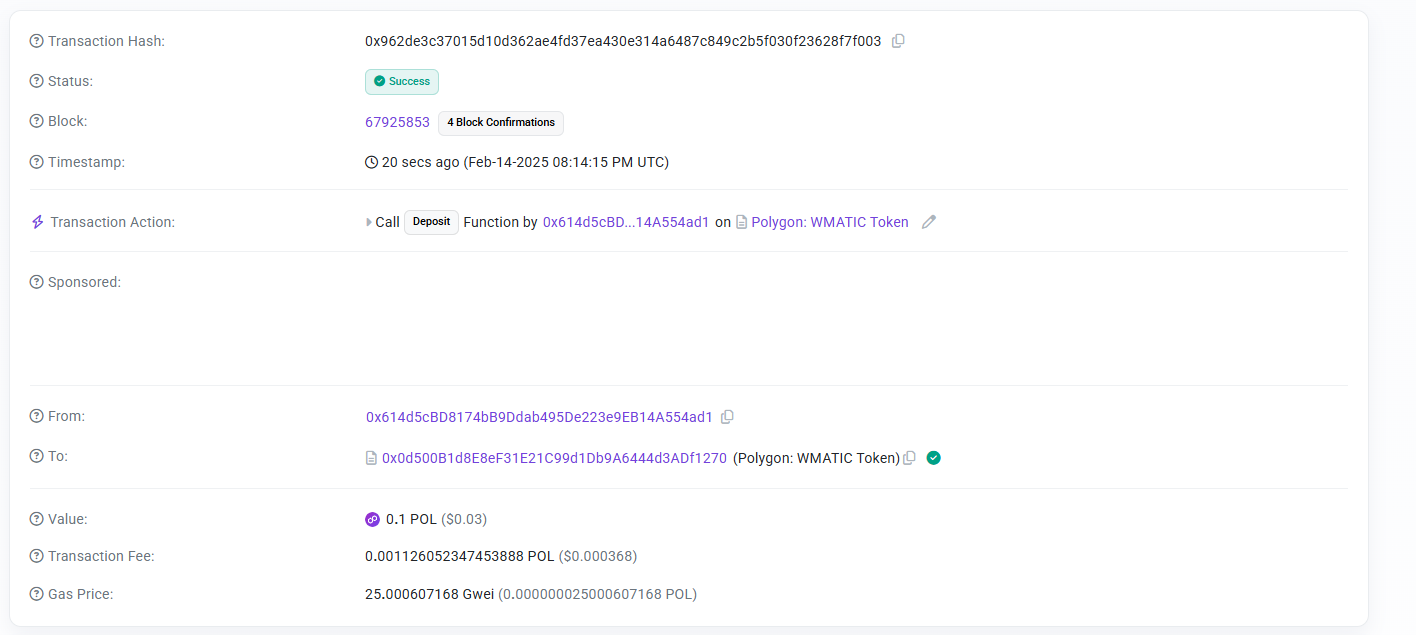Click help icon next to Block label
The height and width of the screenshot is (635, 1416).
coord(37,121)
